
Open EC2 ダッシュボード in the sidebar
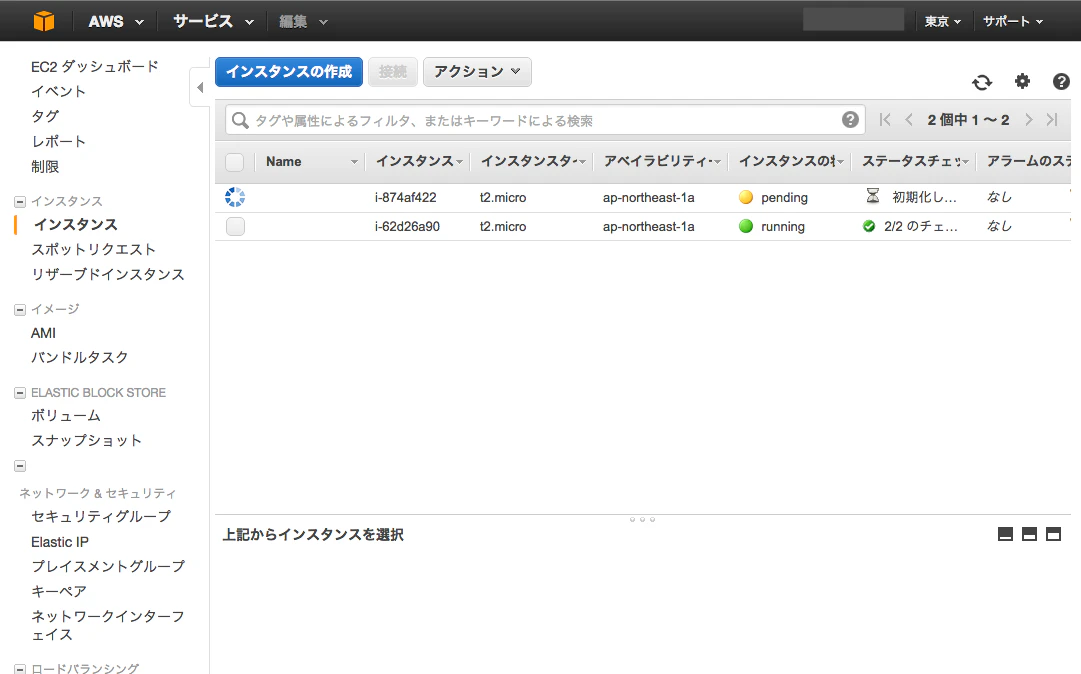(95, 66)
